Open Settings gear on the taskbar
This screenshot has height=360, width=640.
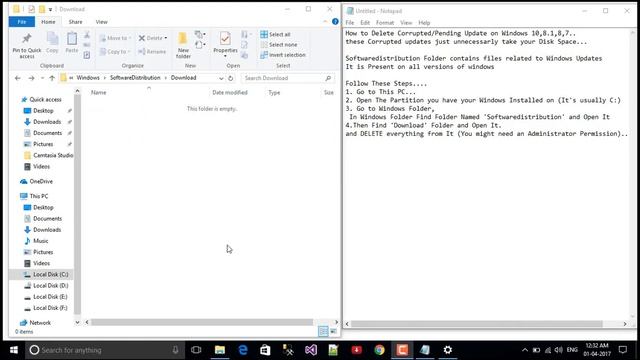pyautogui.click(x=448, y=350)
